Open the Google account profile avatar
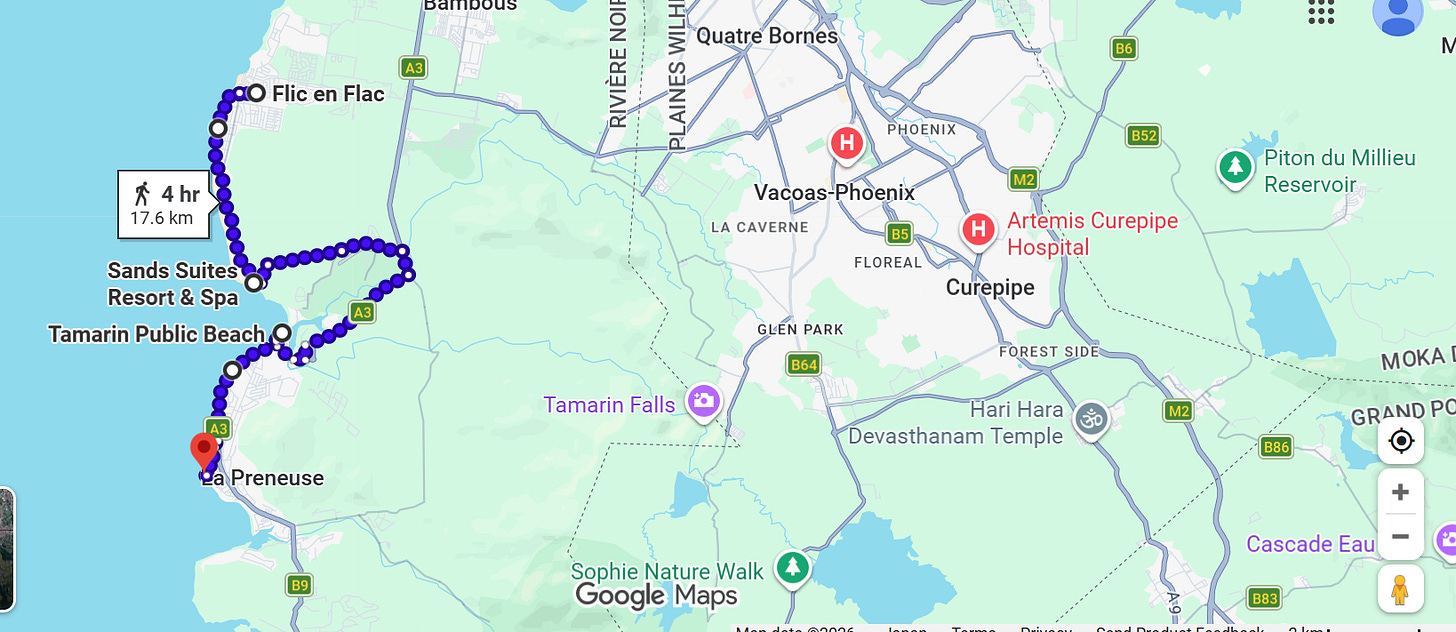Screen dimensions: 1456x632 click(x=1398, y=13)
